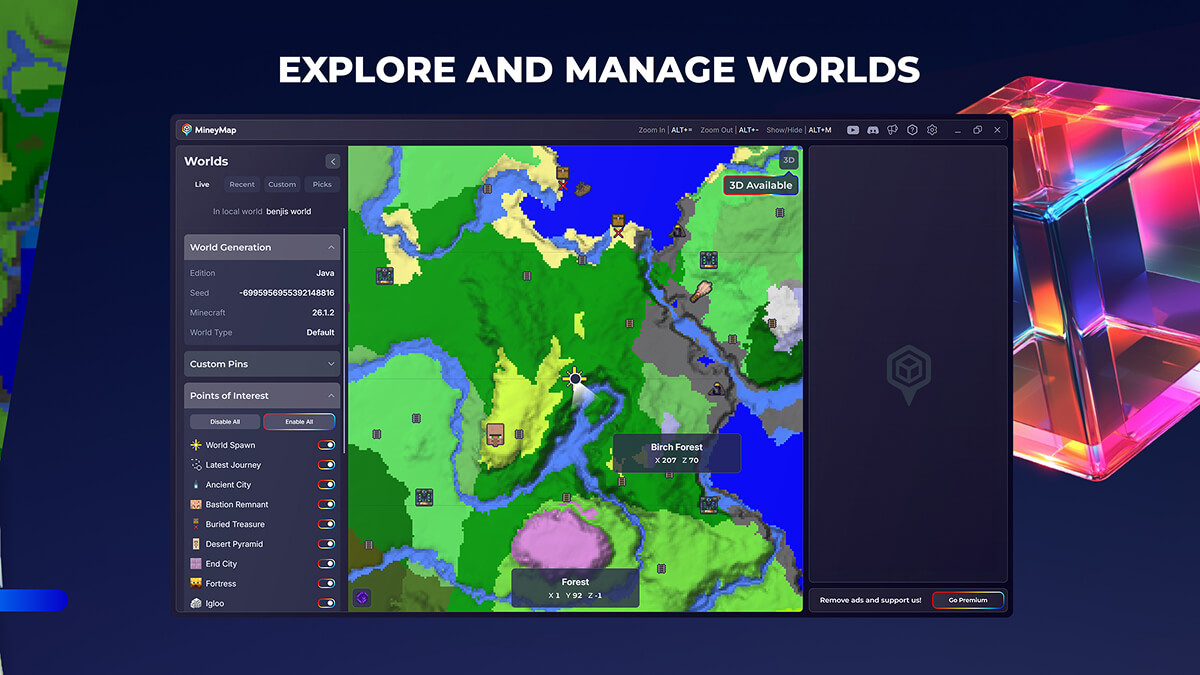Open settings gear in MineyMap title bar

[x=932, y=130]
